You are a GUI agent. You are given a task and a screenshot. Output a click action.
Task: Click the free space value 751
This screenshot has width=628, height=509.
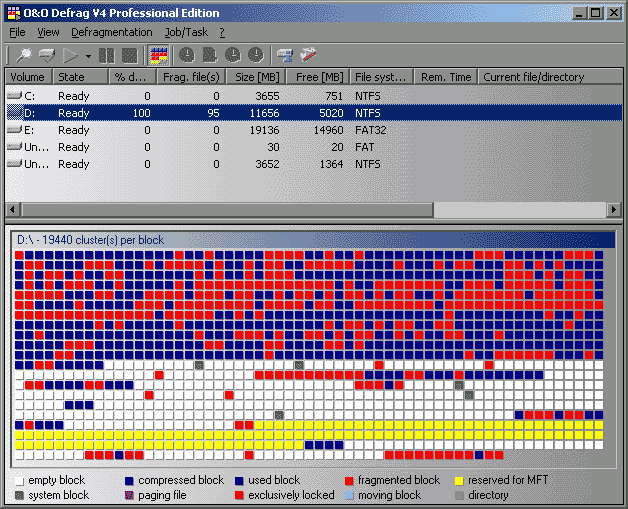[334, 96]
